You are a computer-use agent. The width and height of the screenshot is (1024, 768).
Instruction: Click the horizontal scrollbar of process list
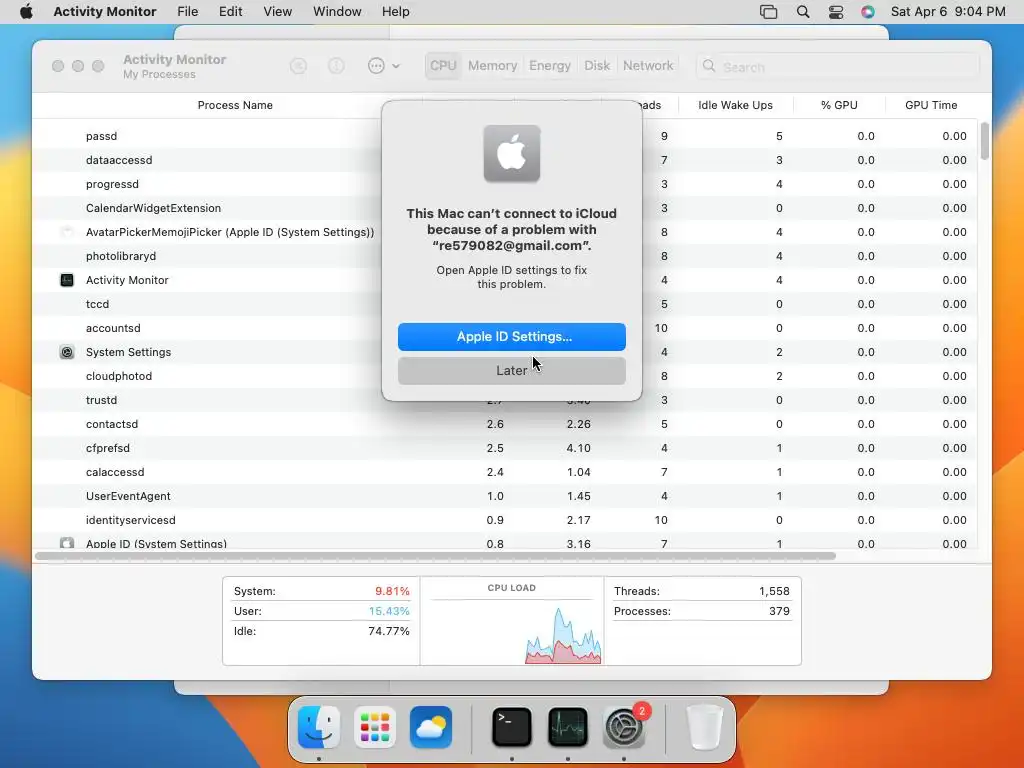click(x=435, y=556)
